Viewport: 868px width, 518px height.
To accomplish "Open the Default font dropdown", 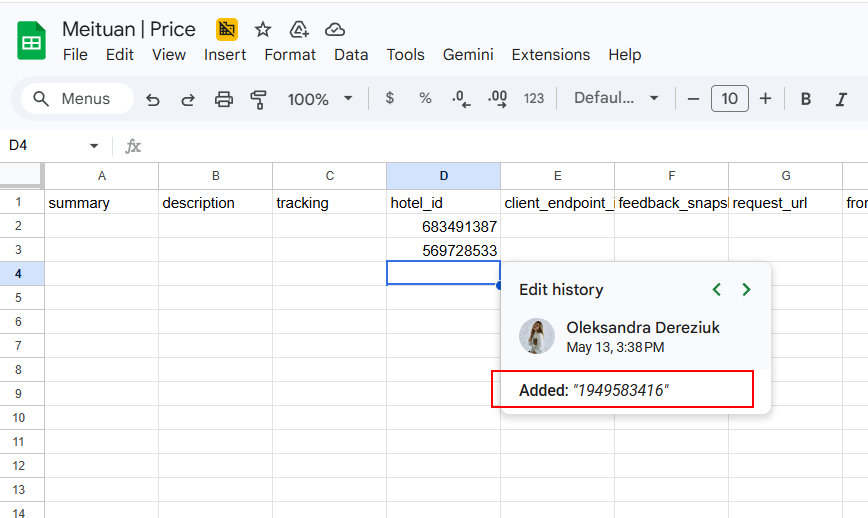I will [616, 99].
